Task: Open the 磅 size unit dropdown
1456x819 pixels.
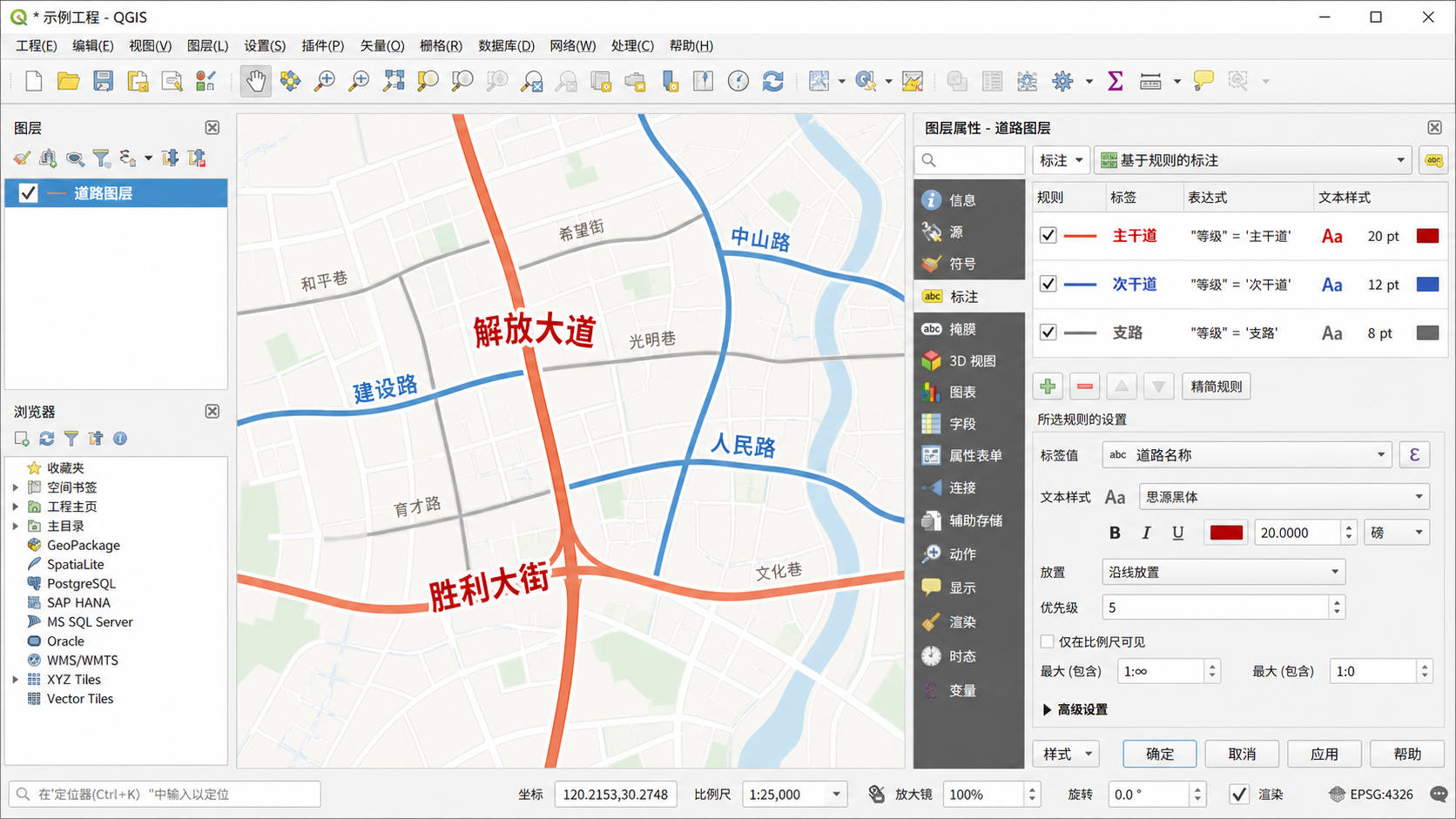Action: pos(1397,533)
